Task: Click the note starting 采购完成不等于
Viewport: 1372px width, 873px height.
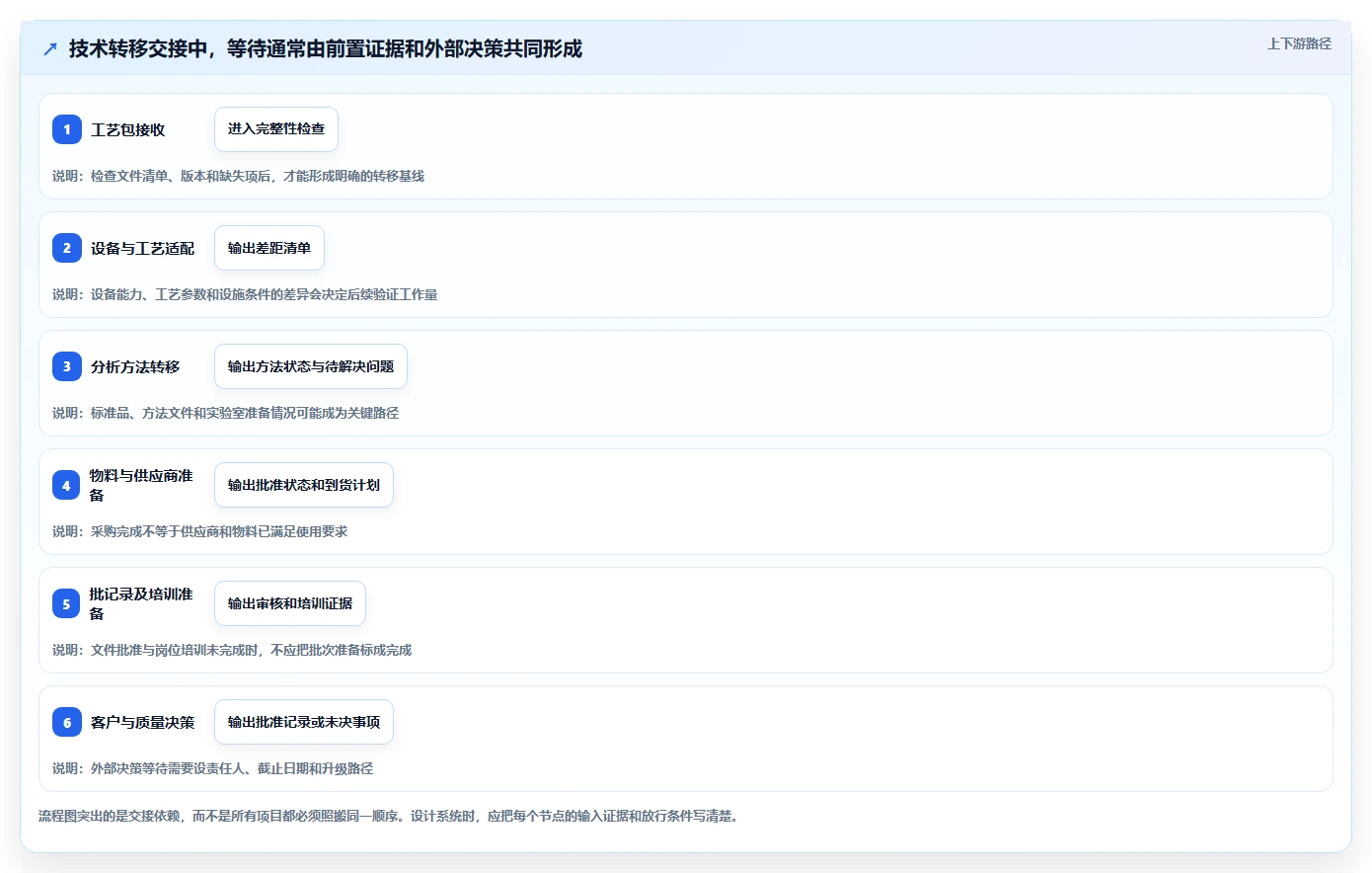Action: click(x=199, y=531)
